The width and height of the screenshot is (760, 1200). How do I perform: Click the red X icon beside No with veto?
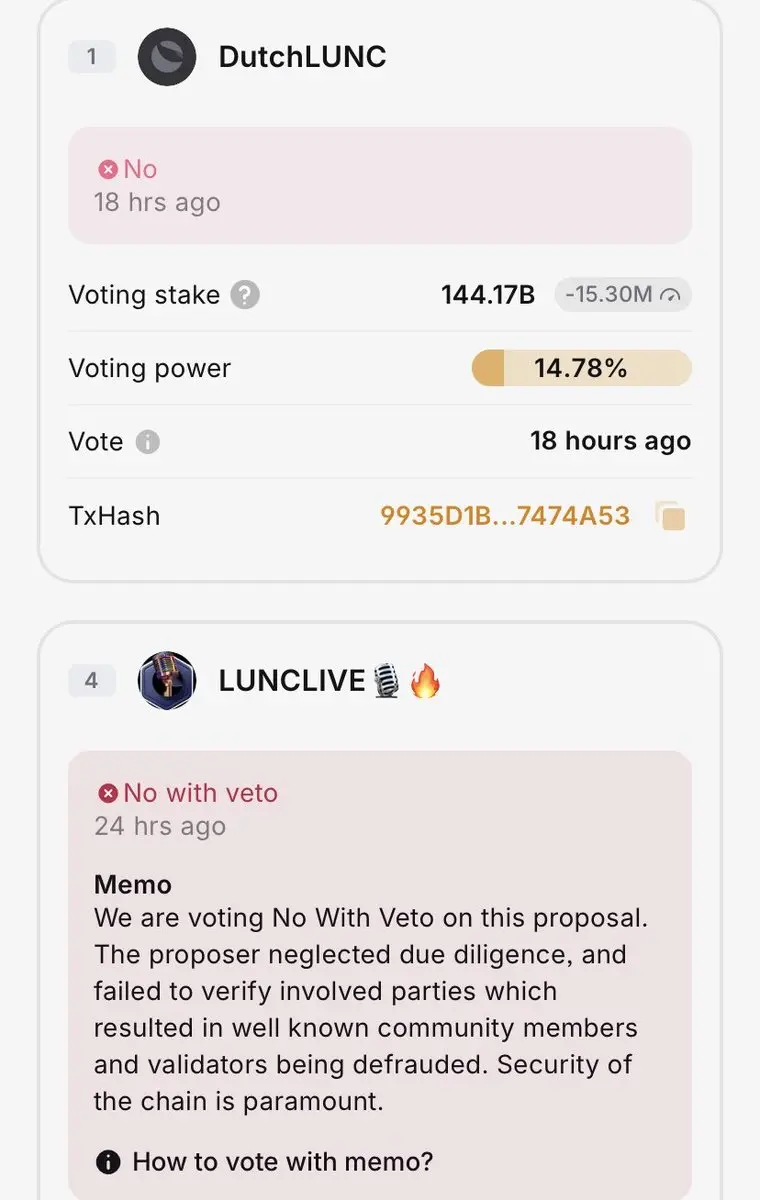coord(108,794)
